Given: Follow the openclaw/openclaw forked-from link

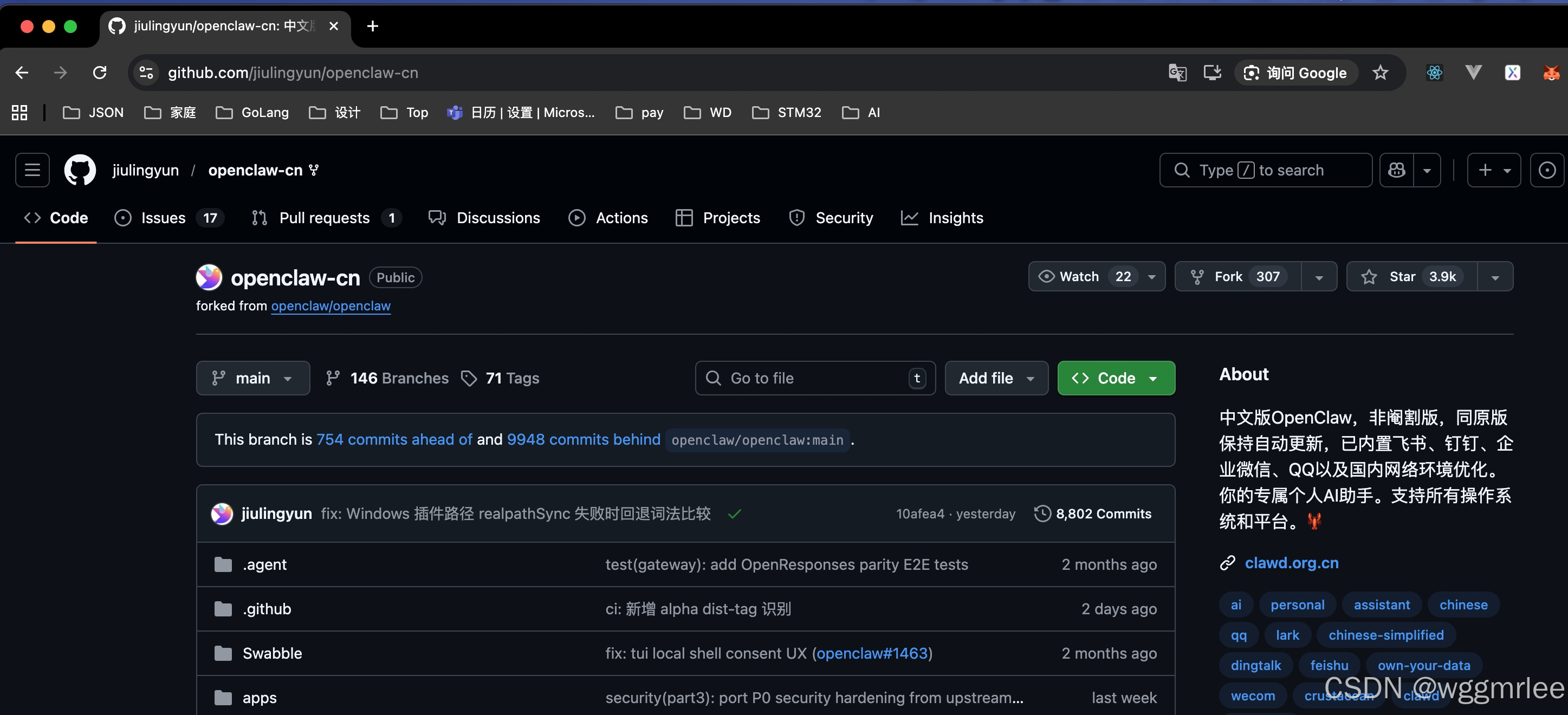Looking at the screenshot, I should (331, 306).
